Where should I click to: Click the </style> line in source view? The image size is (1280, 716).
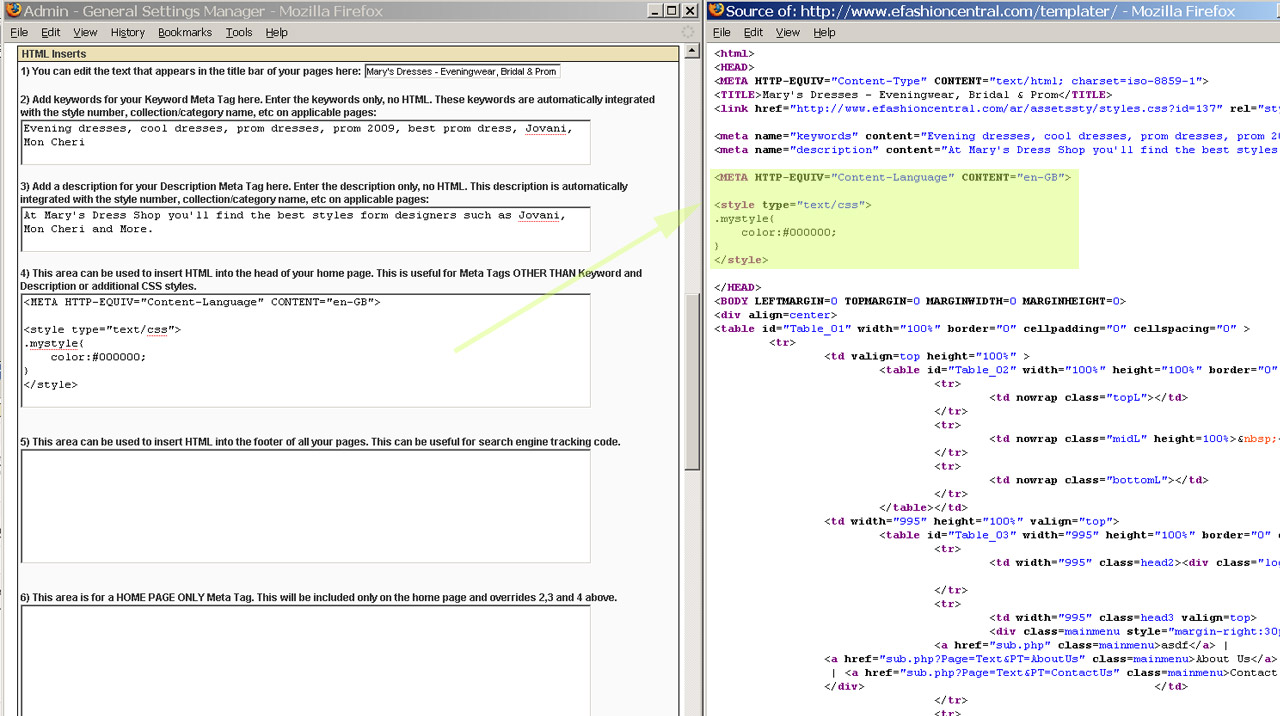741,259
